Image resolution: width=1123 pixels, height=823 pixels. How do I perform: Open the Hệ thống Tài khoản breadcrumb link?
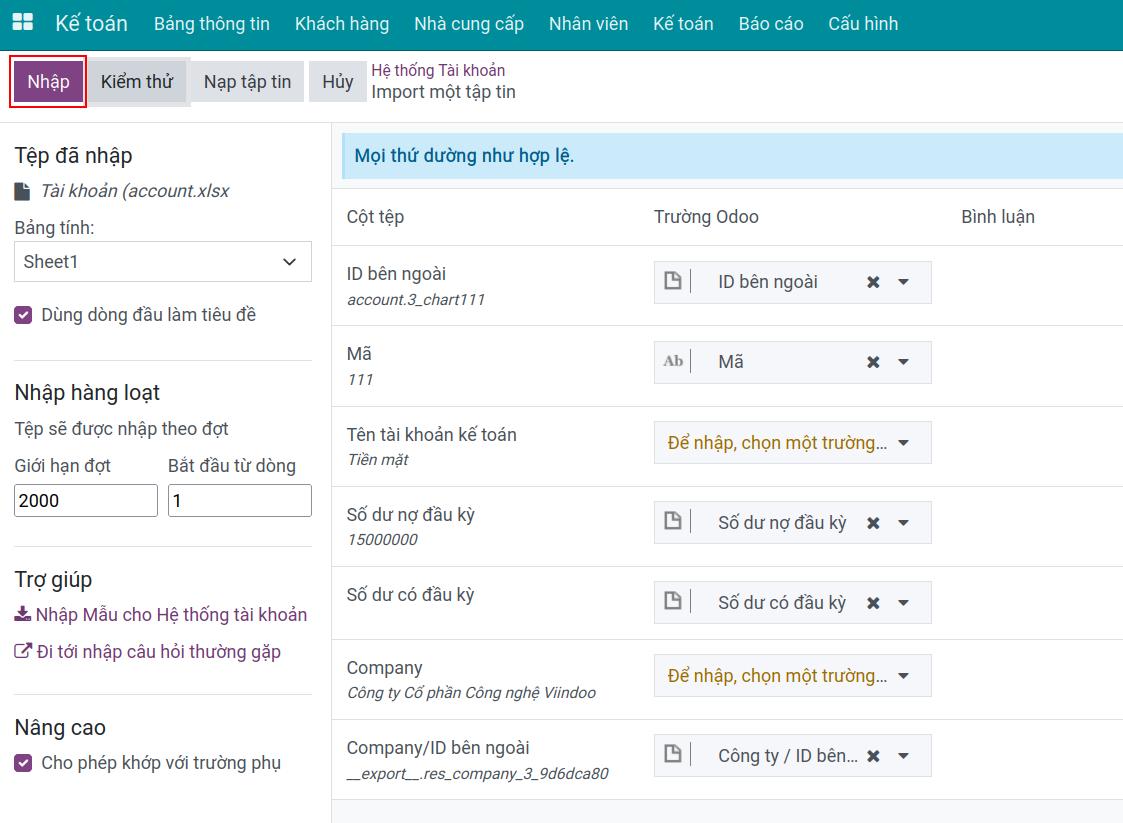pyautogui.click(x=438, y=70)
